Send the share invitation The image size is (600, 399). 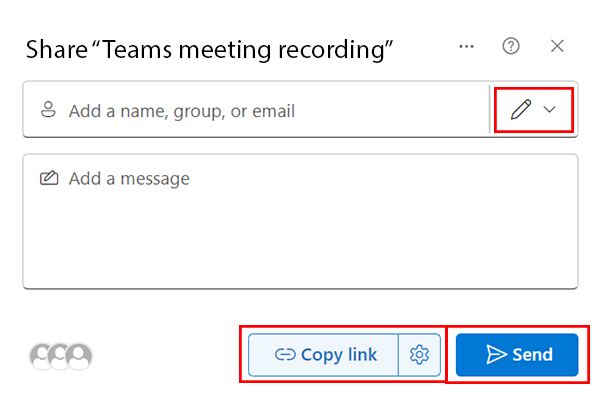pyautogui.click(x=517, y=355)
